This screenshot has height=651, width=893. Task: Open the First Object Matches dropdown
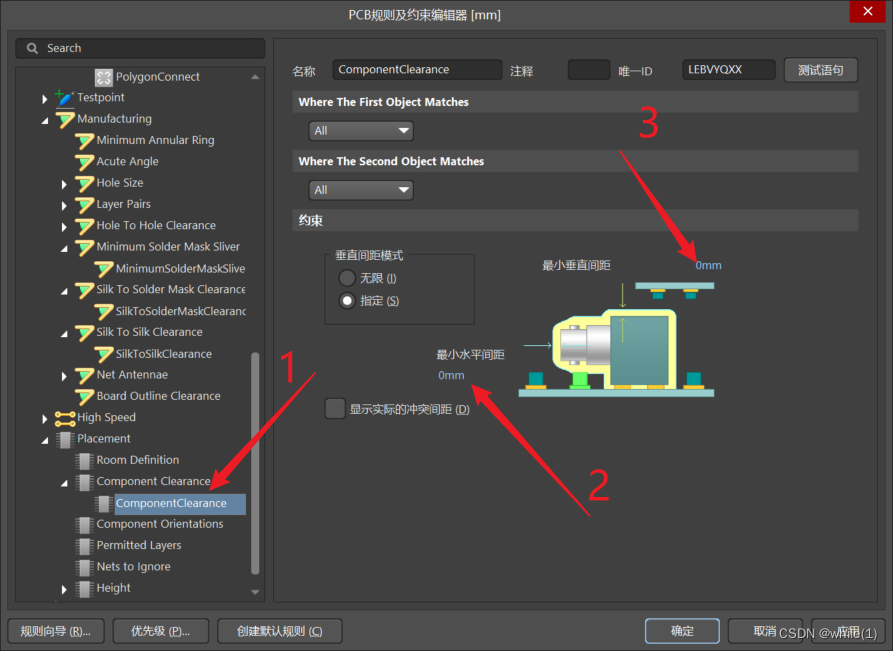[361, 131]
